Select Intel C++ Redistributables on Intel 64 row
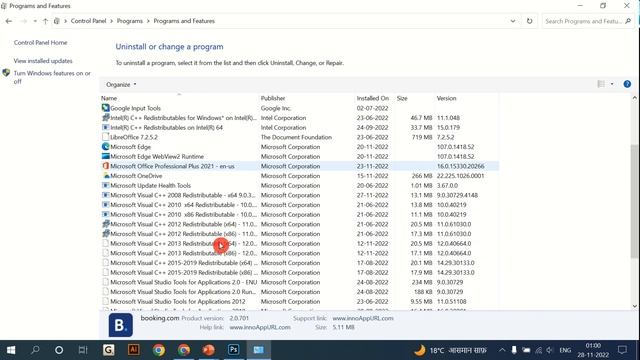 pyautogui.click(x=300, y=127)
